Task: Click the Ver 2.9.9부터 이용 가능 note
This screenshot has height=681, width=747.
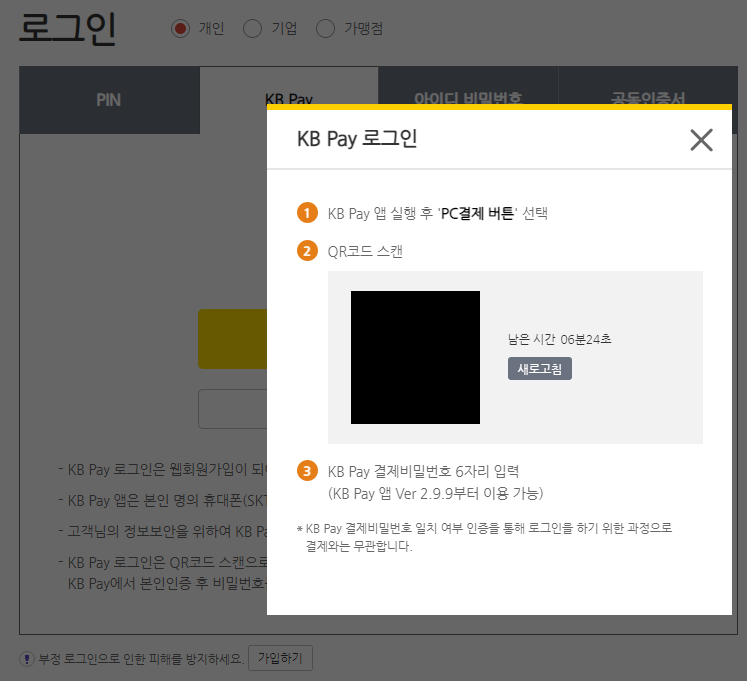Action: (x=435, y=493)
